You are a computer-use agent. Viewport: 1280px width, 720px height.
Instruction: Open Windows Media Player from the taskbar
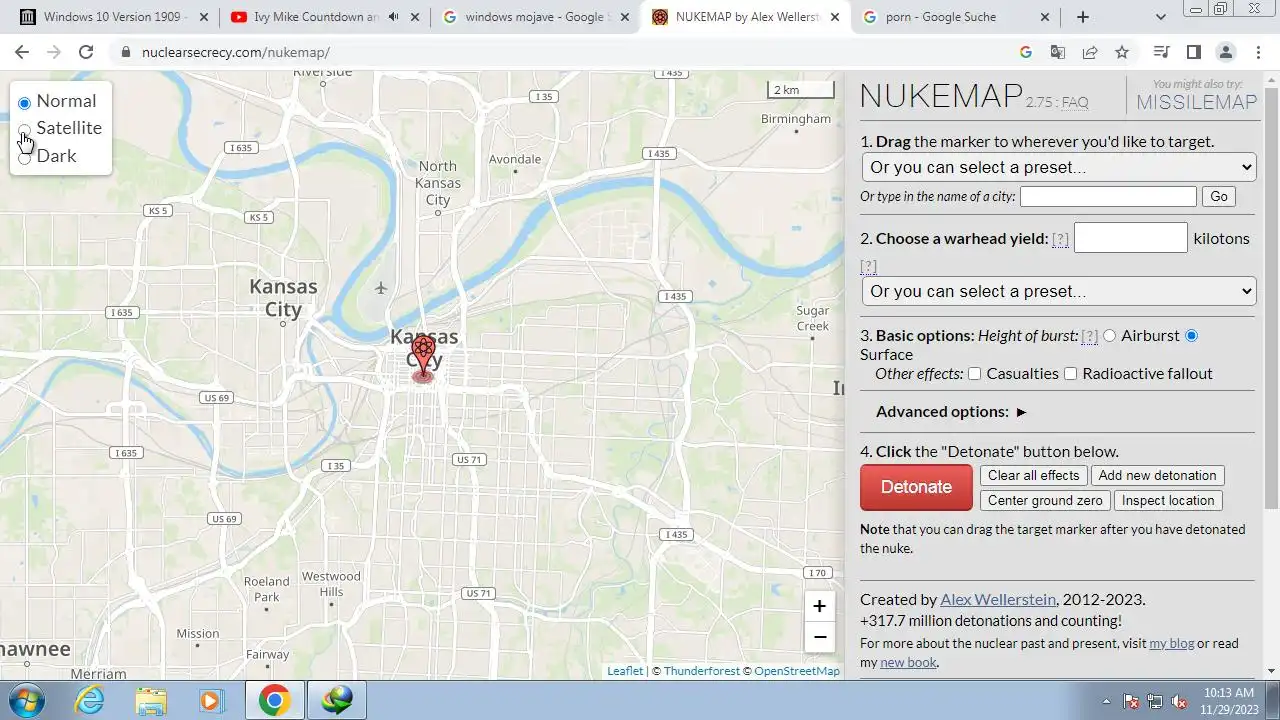point(211,700)
